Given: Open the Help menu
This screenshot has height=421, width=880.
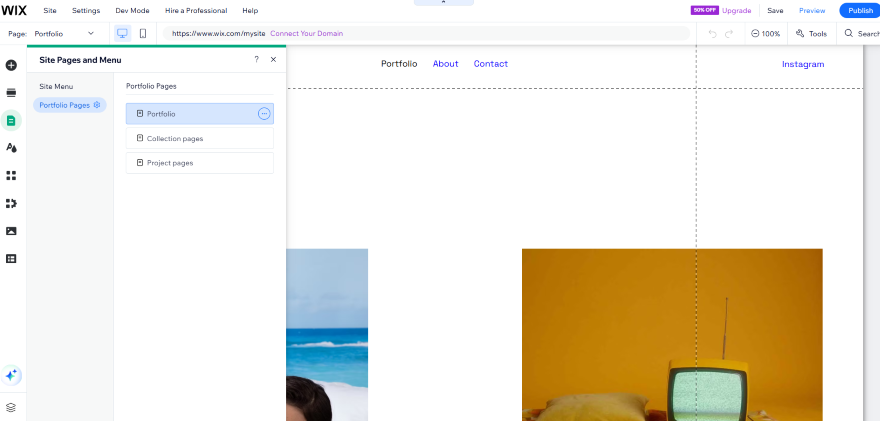Looking at the screenshot, I should click(x=250, y=11).
